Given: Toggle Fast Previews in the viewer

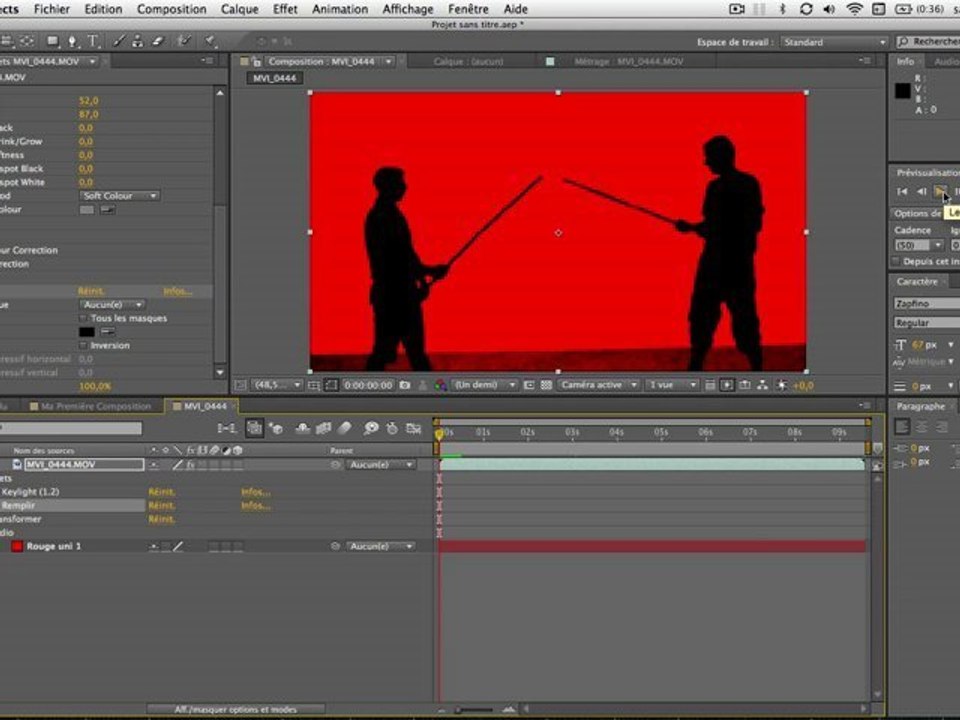Looking at the screenshot, I should 727,385.
